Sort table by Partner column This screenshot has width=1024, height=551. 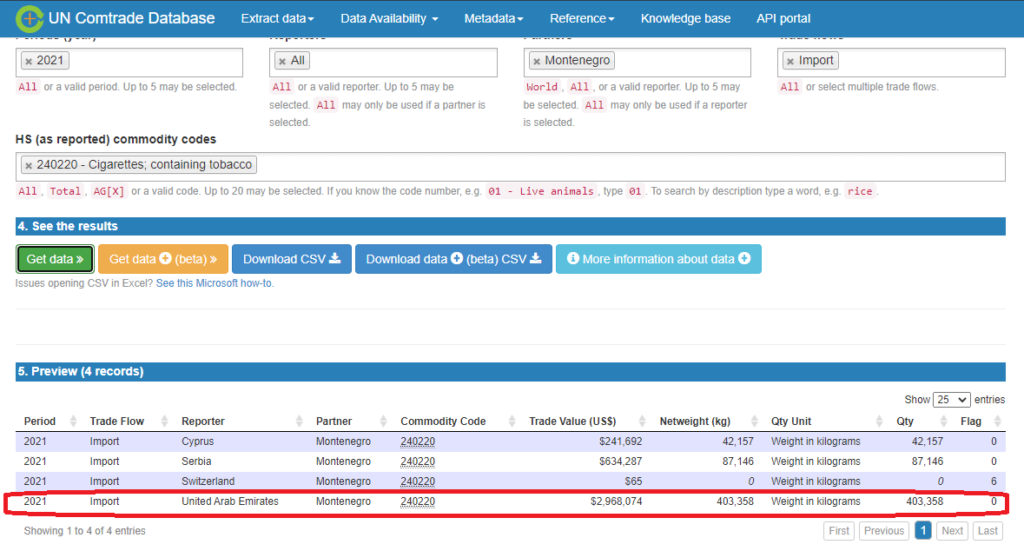click(x=351, y=421)
